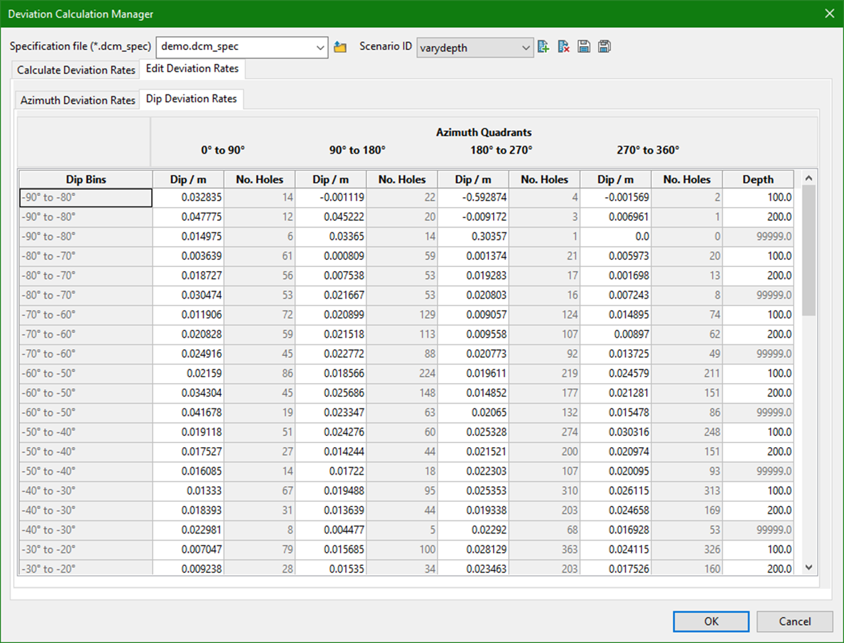
Task: Expand the Scenario ID dropdown
Action: (526, 47)
